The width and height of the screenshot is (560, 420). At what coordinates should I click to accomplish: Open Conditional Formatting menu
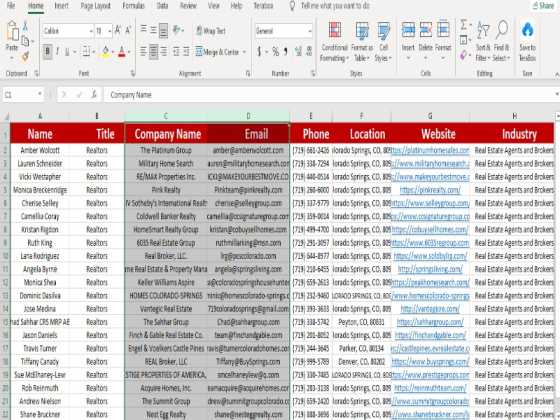pyautogui.click(x=334, y=42)
